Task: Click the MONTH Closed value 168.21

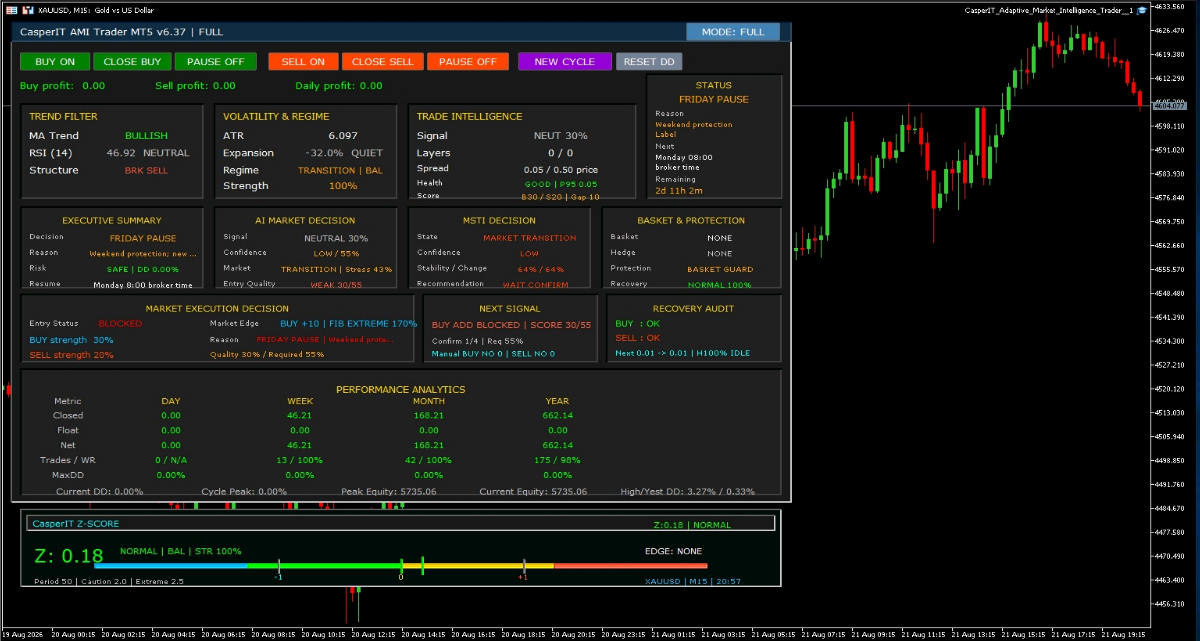Action: (x=429, y=415)
